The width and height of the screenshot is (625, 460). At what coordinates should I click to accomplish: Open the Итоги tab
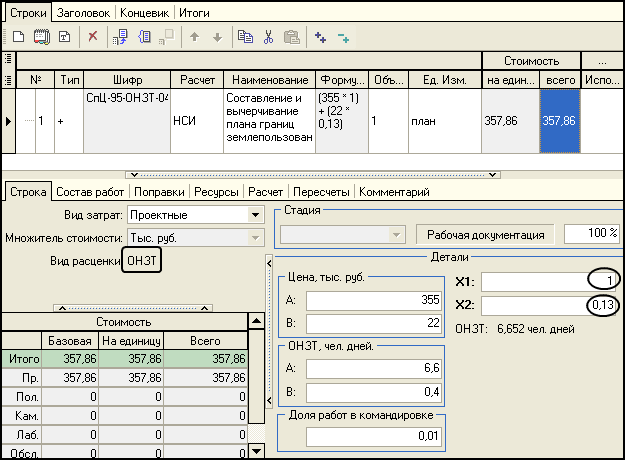pos(194,13)
